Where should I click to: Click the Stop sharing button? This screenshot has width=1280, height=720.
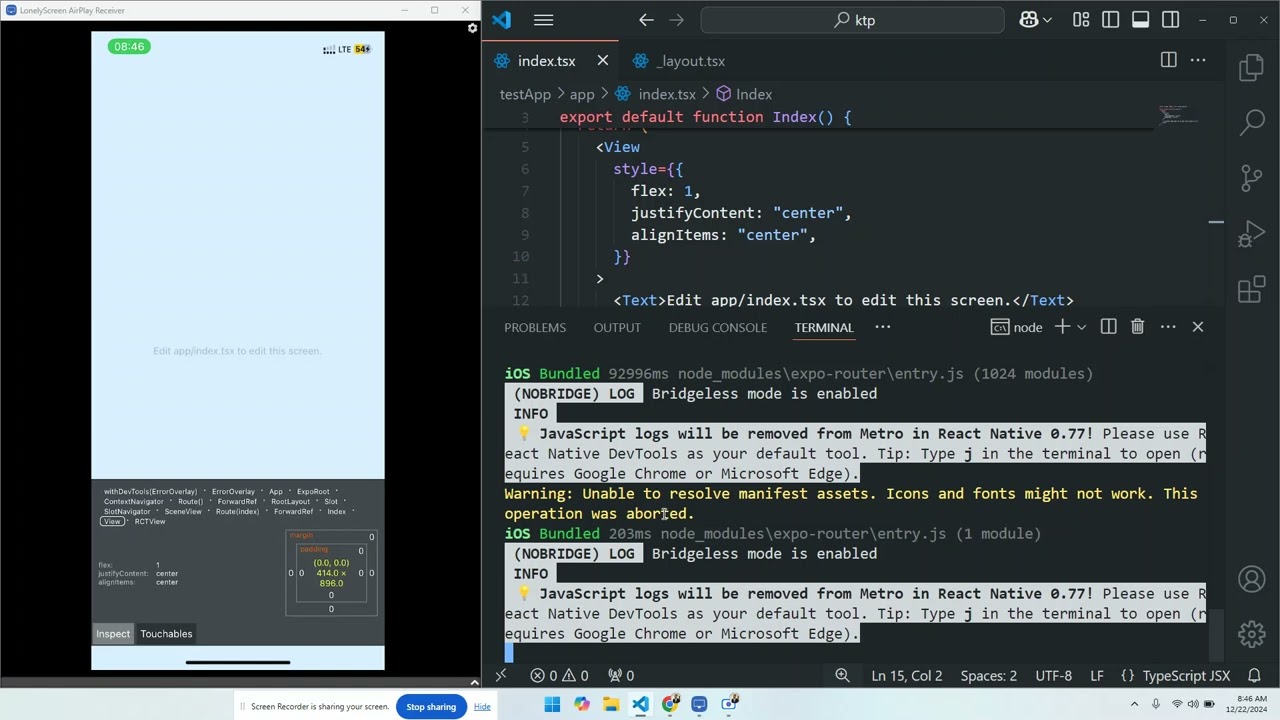click(x=431, y=706)
